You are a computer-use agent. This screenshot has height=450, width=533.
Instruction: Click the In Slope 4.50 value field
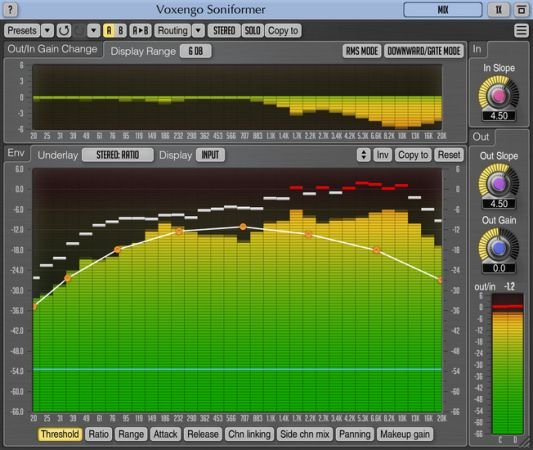coord(499,116)
